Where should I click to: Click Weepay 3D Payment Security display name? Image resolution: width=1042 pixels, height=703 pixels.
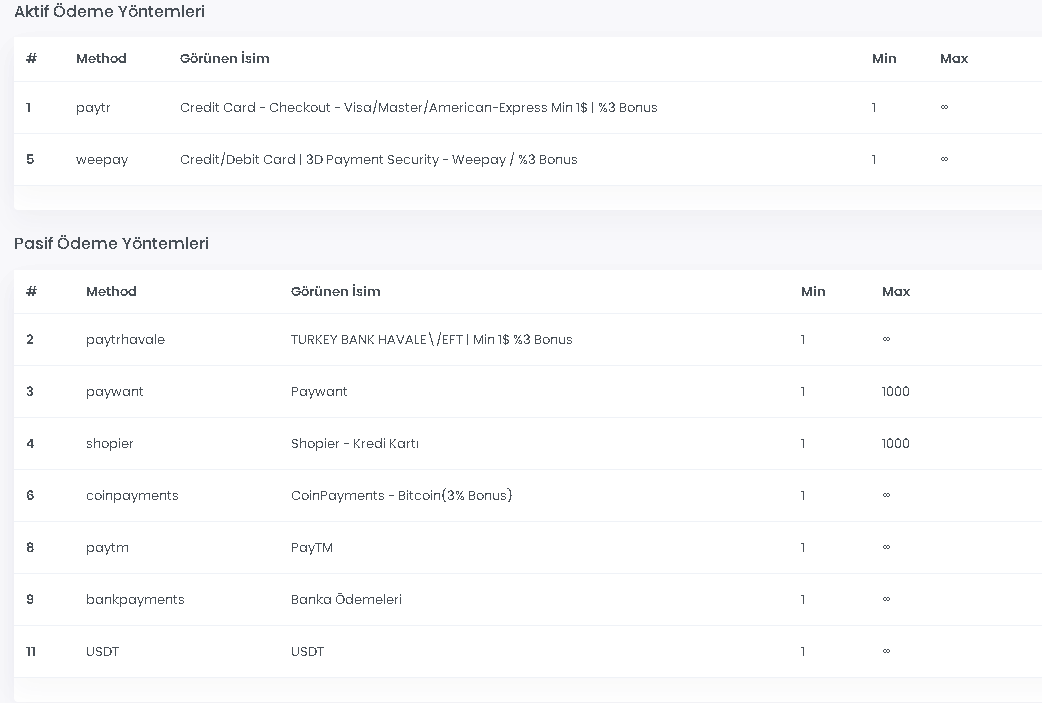coord(379,159)
